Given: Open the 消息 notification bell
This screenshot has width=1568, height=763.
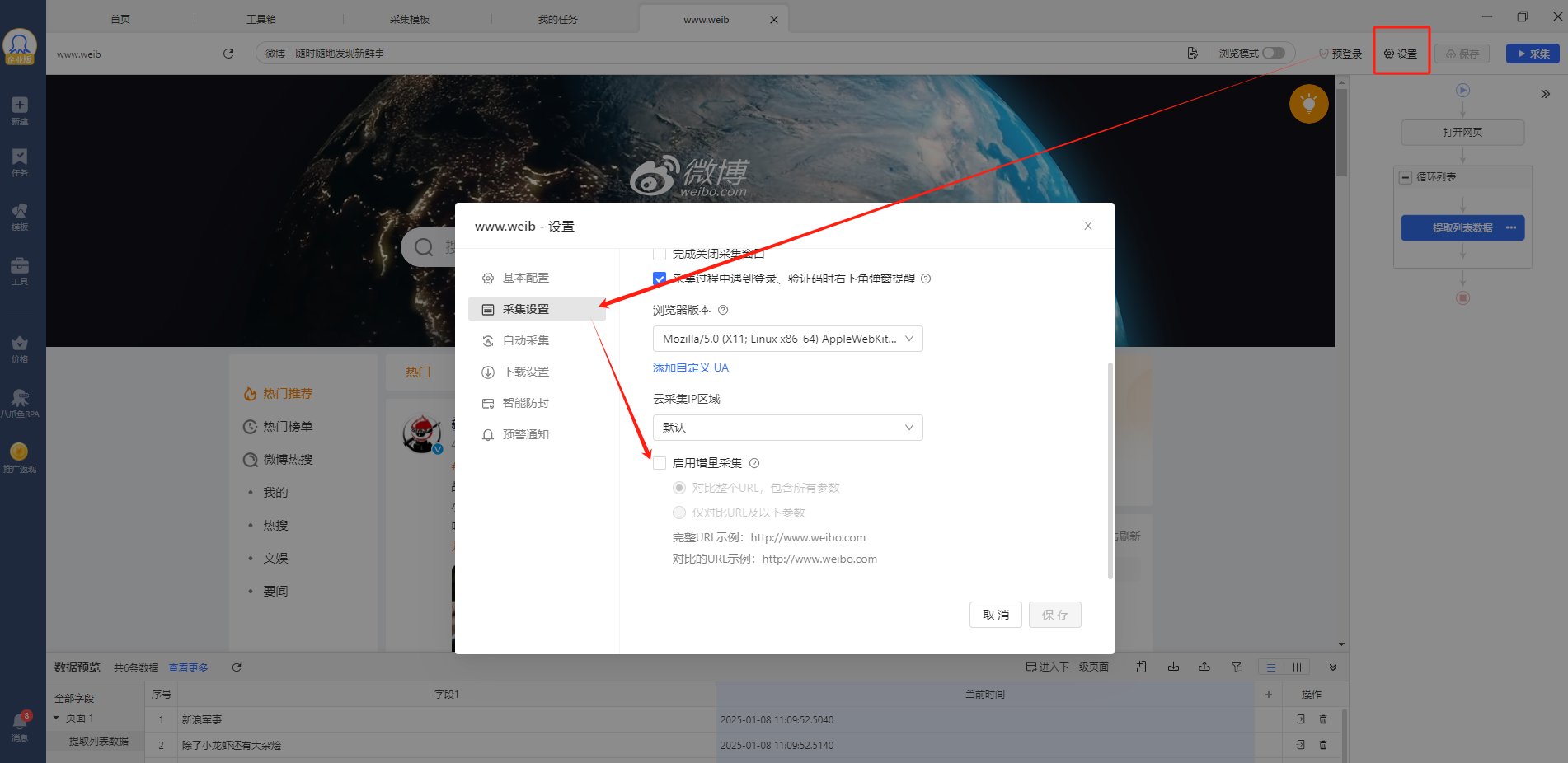Looking at the screenshot, I should click(x=20, y=728).
